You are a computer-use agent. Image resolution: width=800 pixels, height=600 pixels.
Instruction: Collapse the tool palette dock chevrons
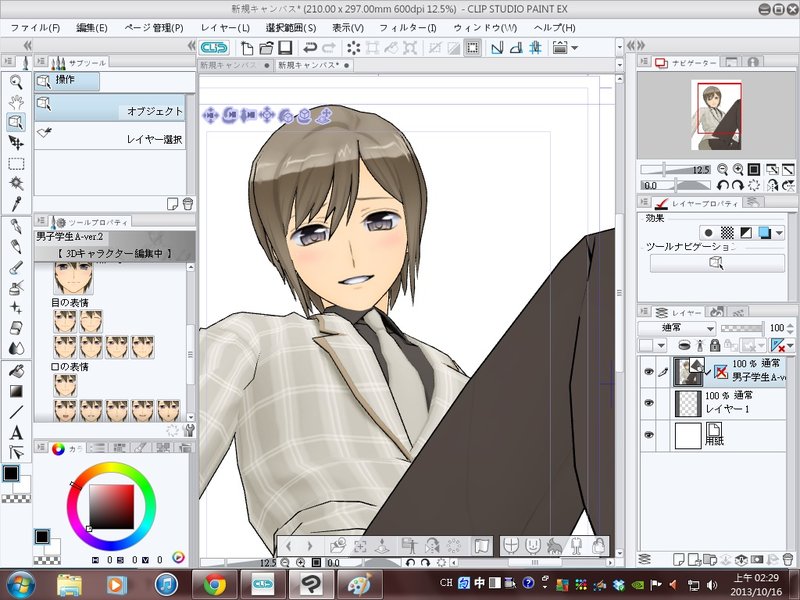pos(27,45)
